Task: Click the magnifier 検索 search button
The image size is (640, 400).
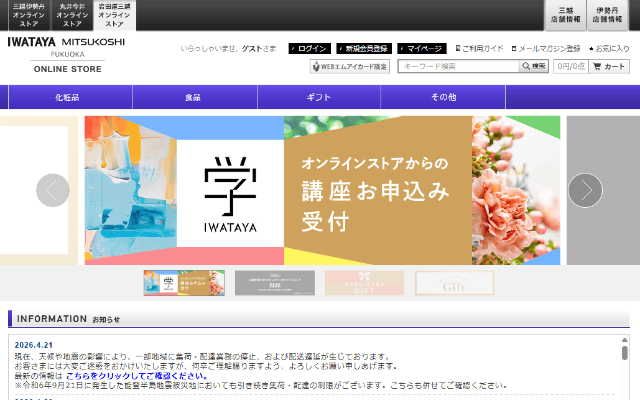Action: point(534,66)
